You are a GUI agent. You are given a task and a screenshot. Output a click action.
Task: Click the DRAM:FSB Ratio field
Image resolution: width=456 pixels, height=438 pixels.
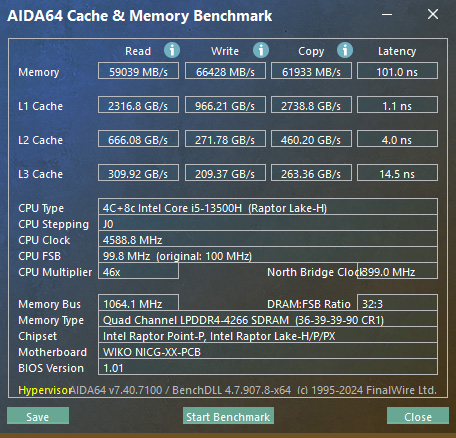[397, 303]
